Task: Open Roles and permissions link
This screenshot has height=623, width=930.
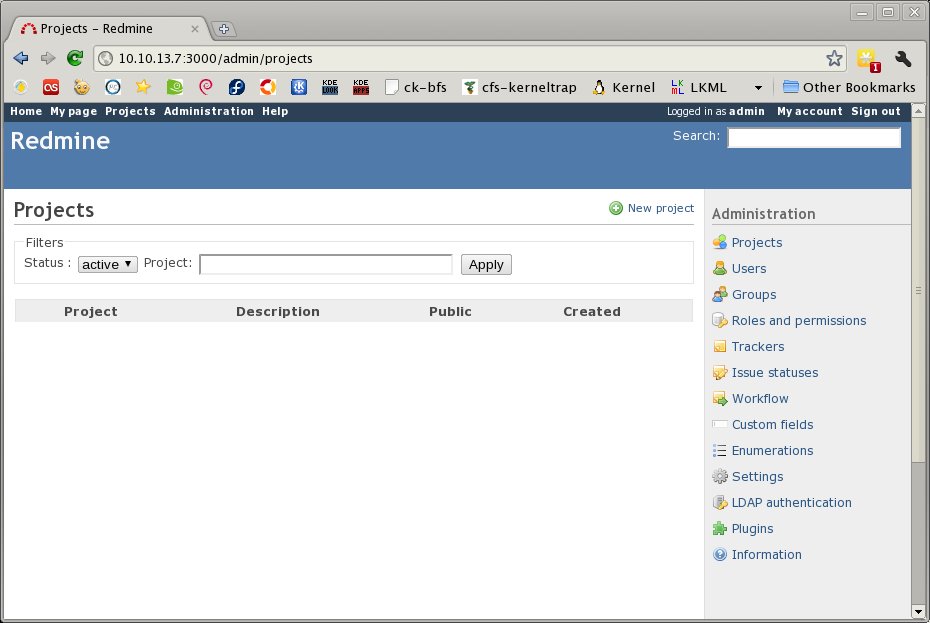Action: (x=799, y=320)
